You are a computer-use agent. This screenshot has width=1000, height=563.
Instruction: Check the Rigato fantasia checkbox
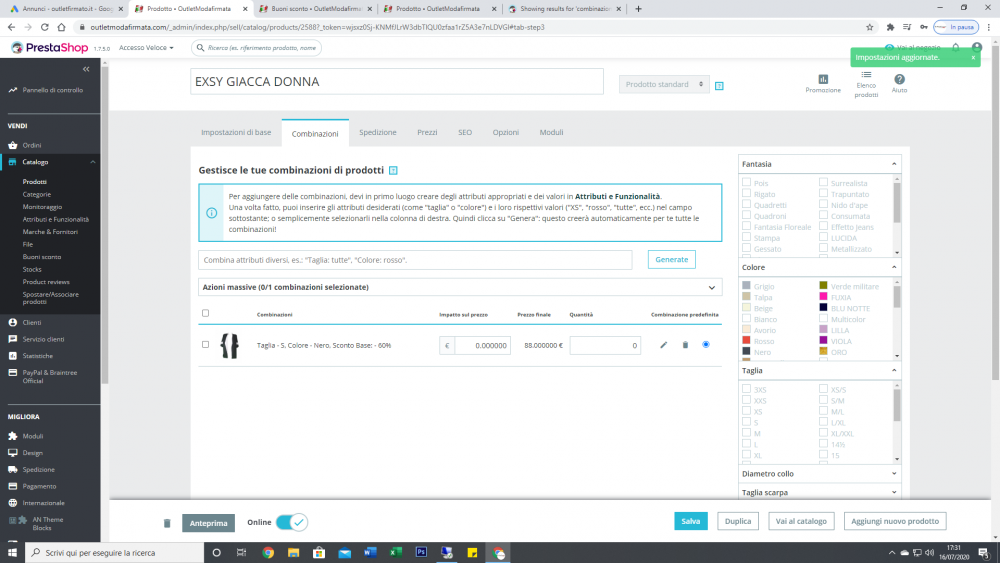(746, 193)
